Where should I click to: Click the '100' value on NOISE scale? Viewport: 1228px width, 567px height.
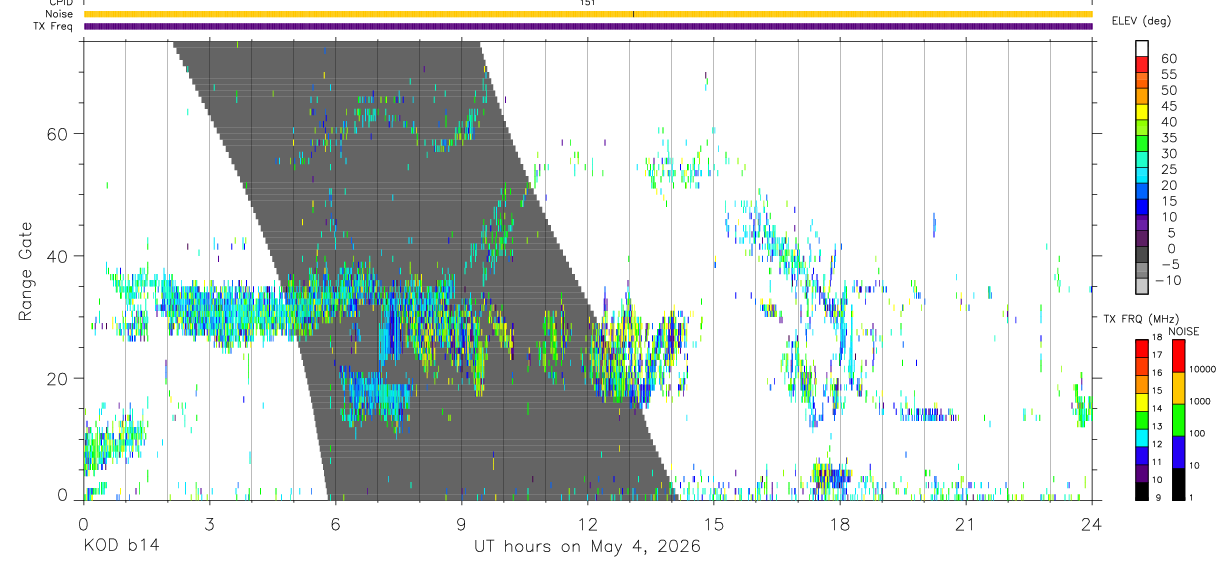[x=1198, y=433]
